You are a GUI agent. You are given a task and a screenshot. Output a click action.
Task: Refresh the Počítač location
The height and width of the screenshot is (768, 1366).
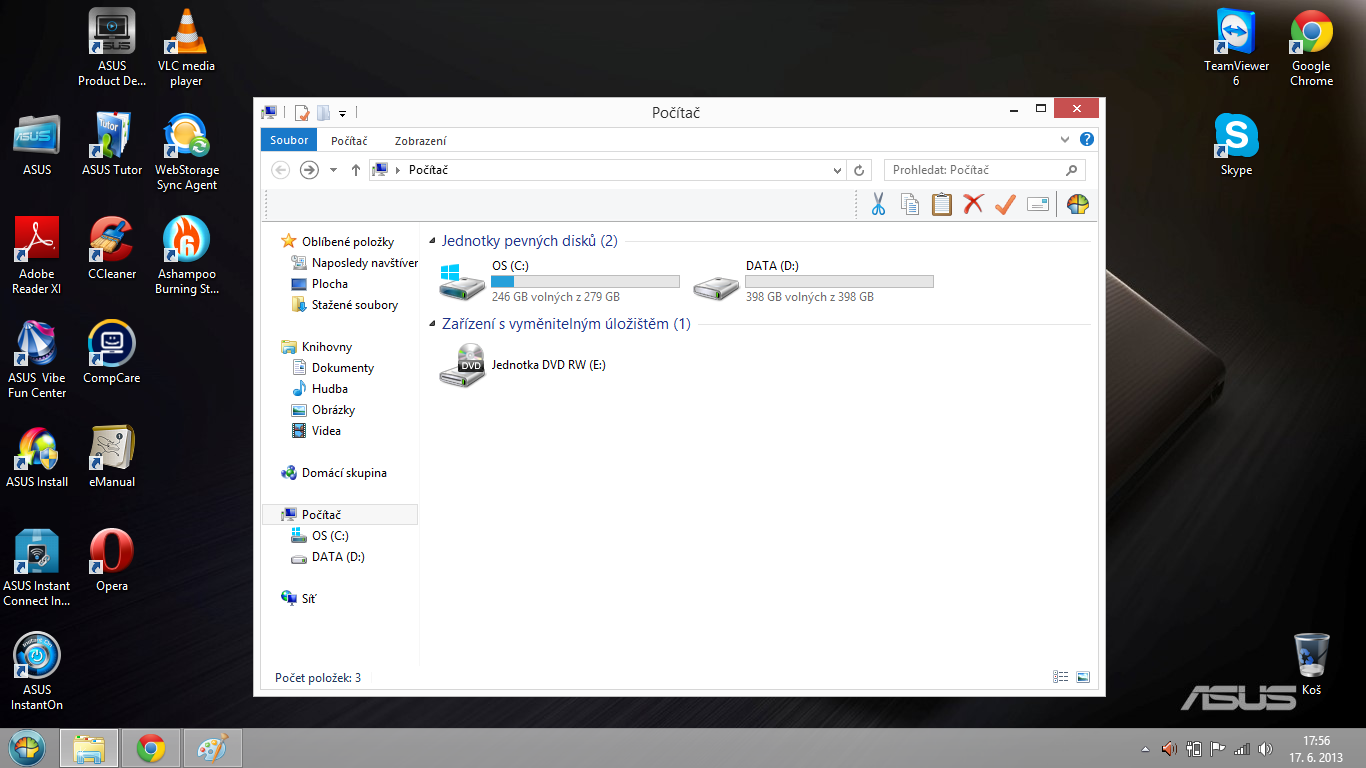(x=860, y=170)
